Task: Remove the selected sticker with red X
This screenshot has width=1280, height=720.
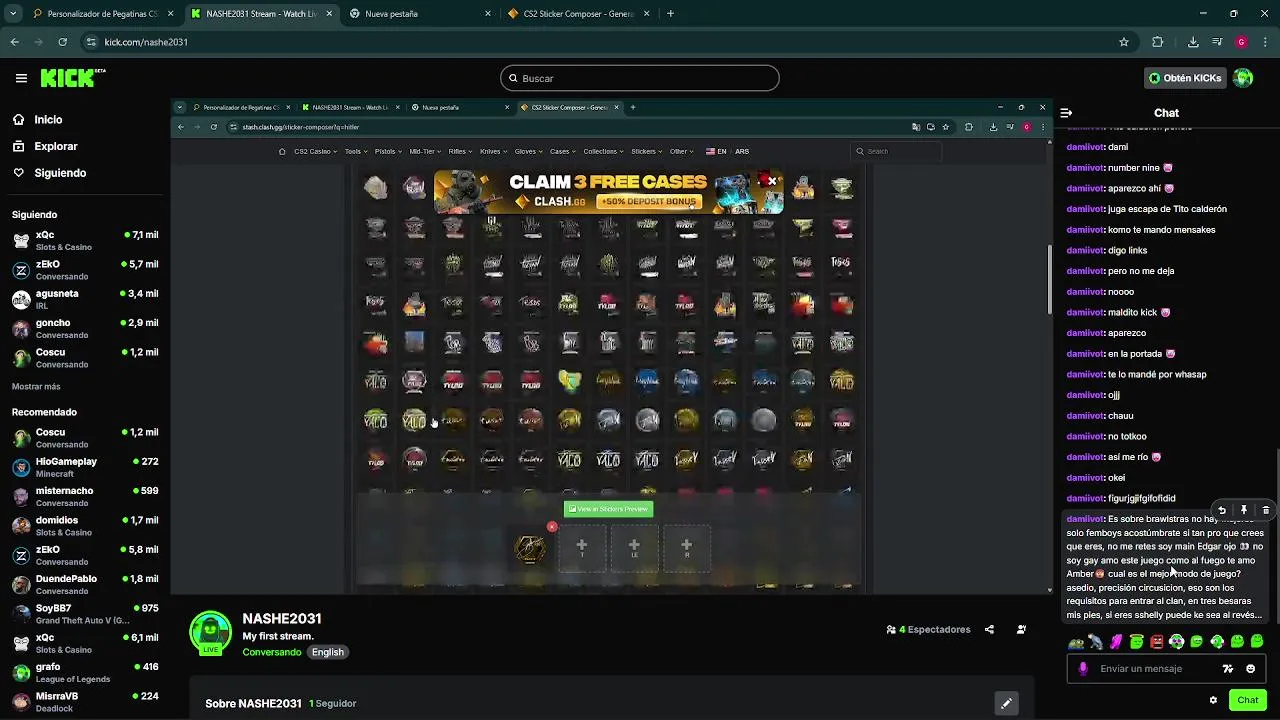Action: 551,527
